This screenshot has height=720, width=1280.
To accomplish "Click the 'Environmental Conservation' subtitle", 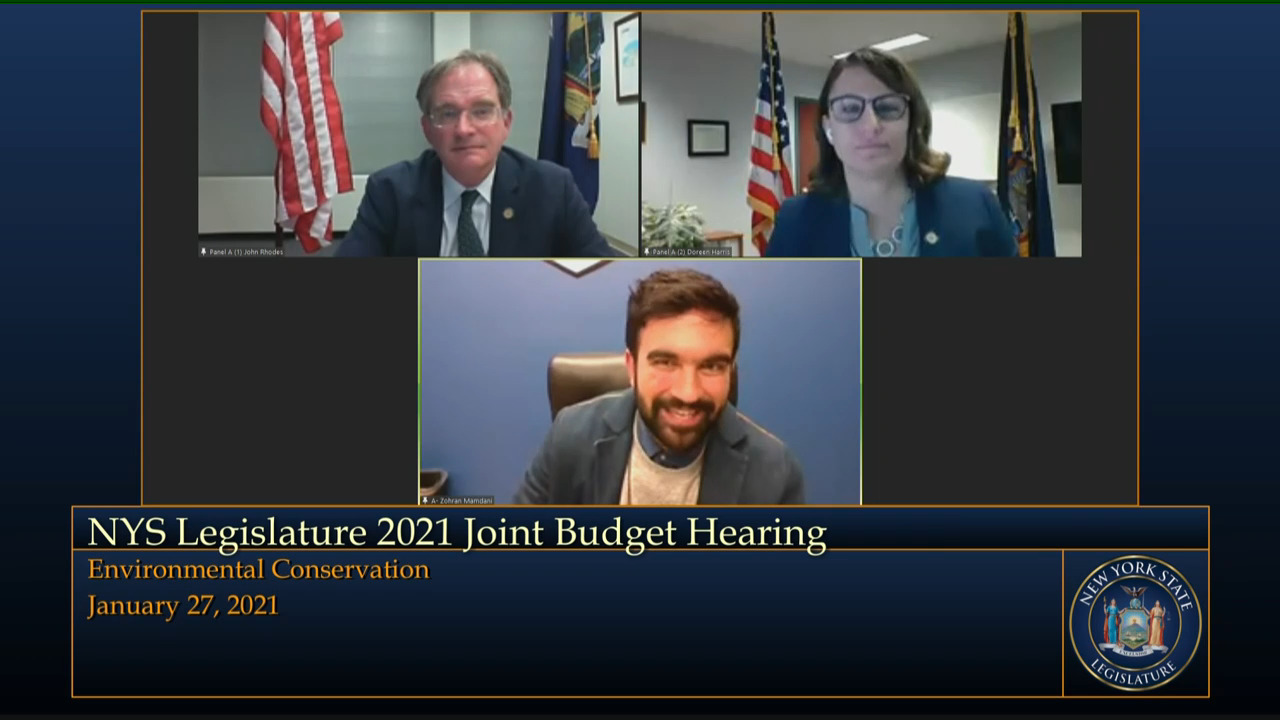I will click(x=258, y=569).
